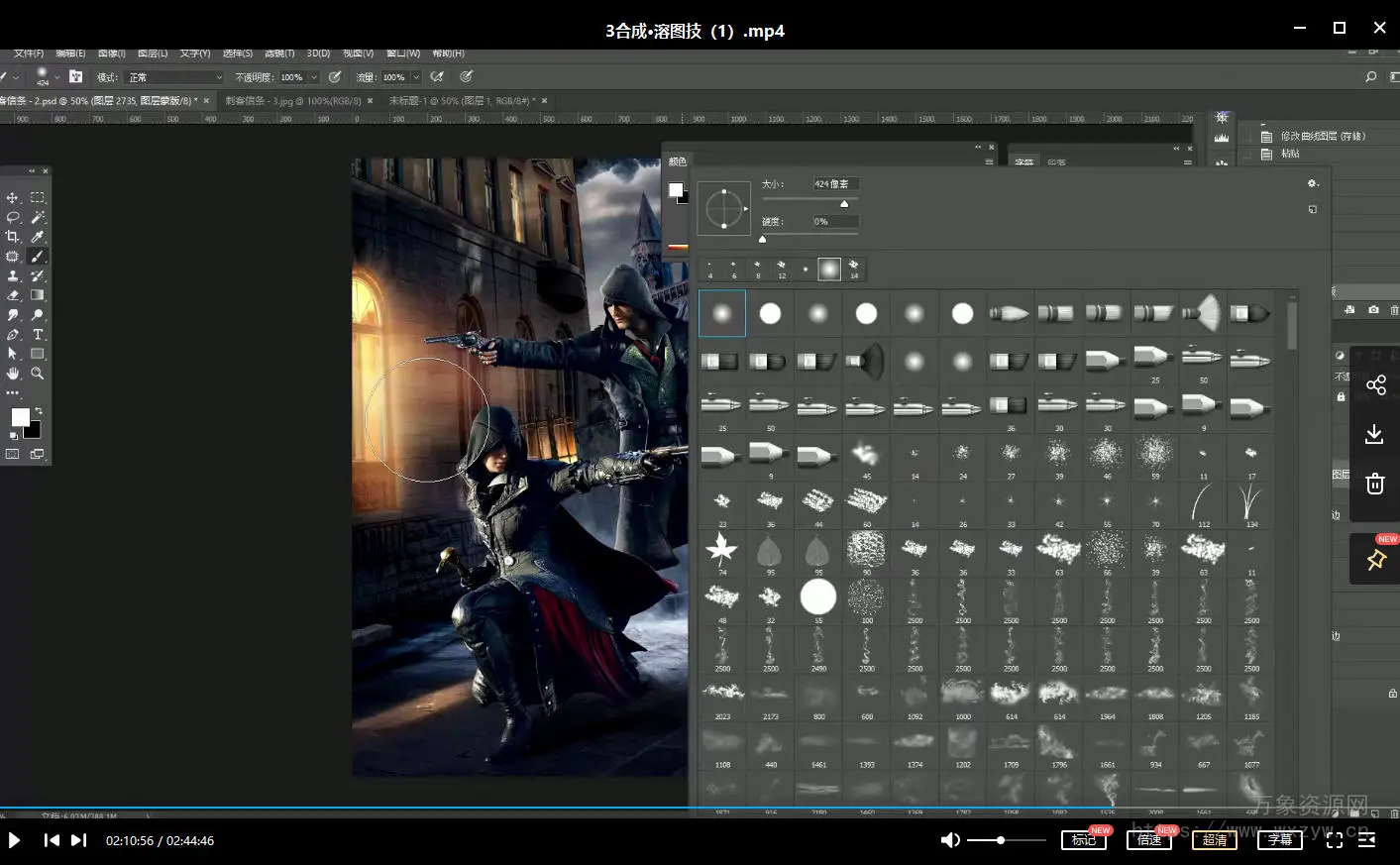Click the Zoom magnifier tool
Image resolution: width=1400 pixels, height=865 pixels.
coord(38,374)
